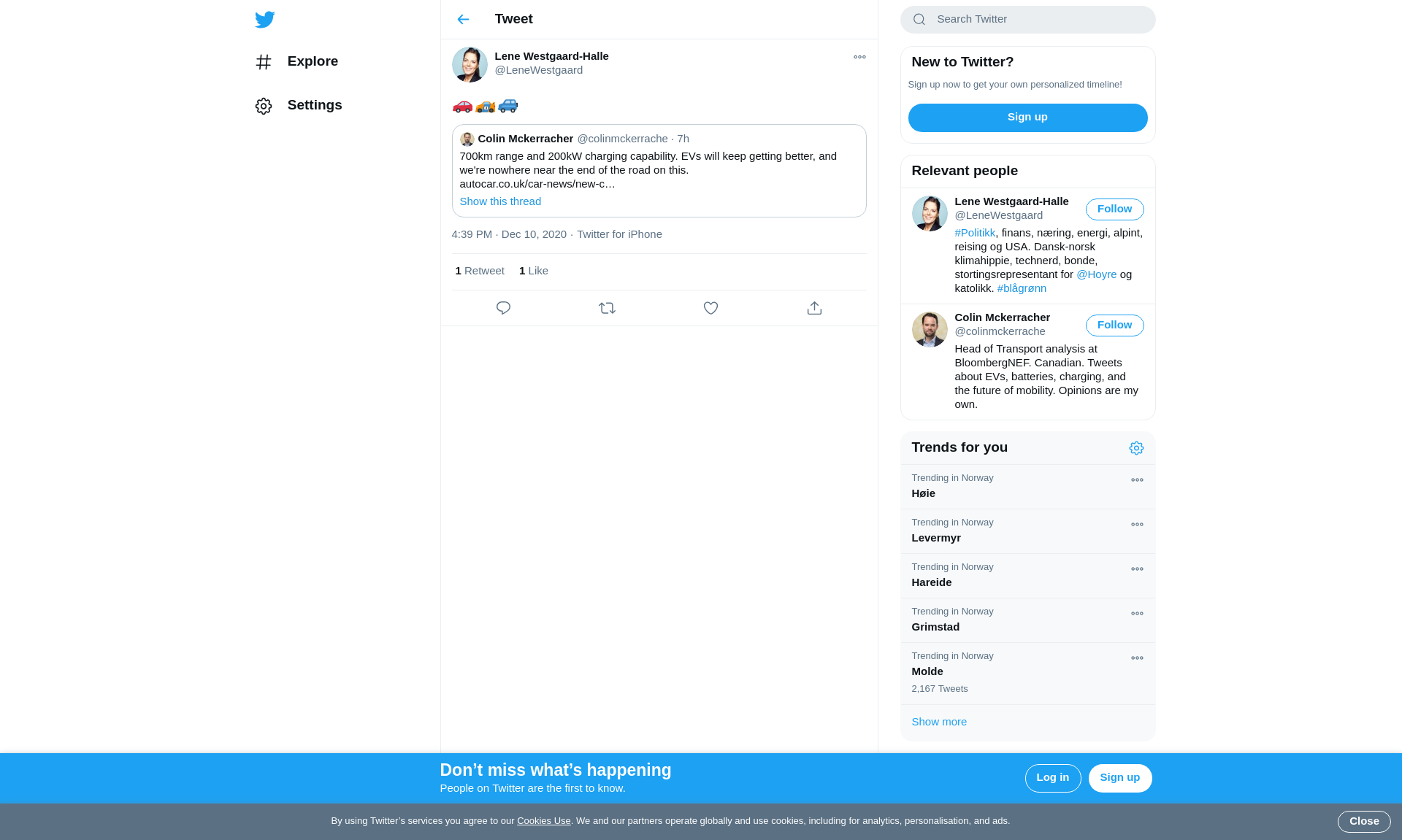Open the Hareide trending topic
This screenshot has height=840, width=1402.
click(x=1027, y=576)
